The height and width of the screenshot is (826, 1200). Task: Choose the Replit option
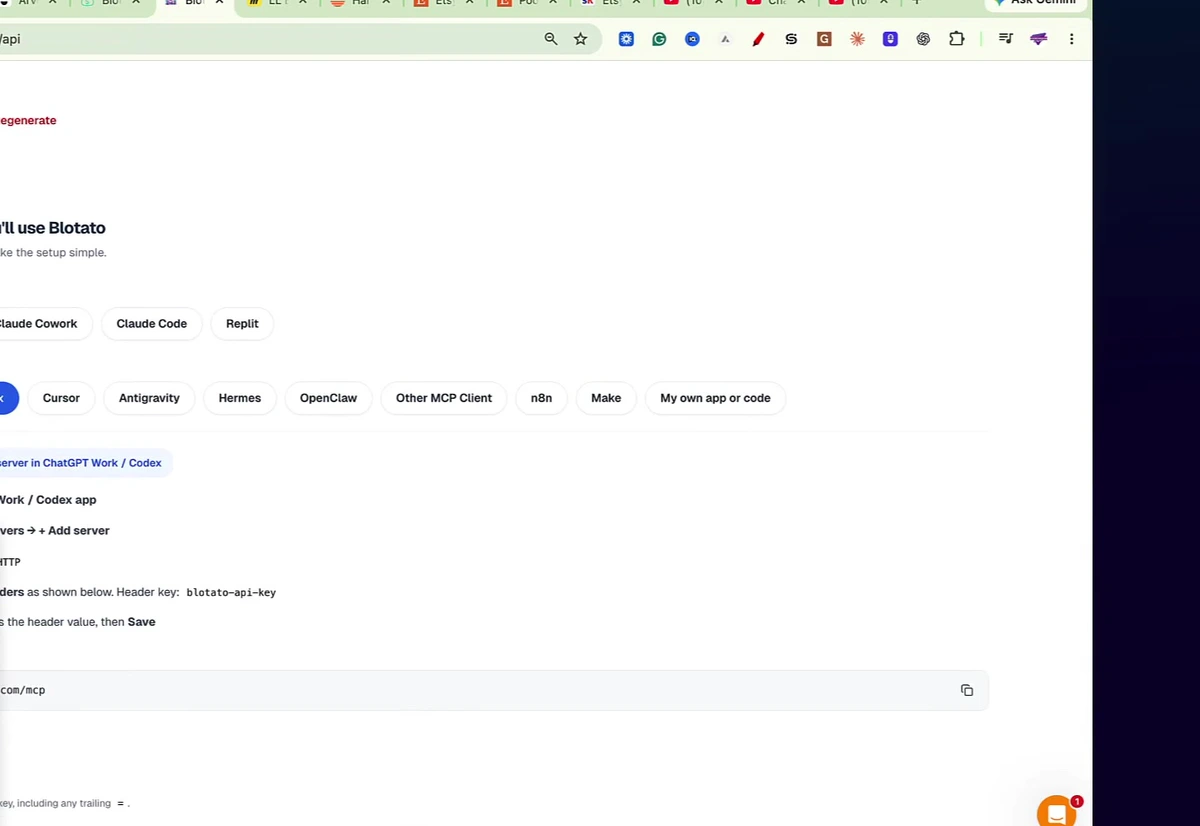click(242, 324)
